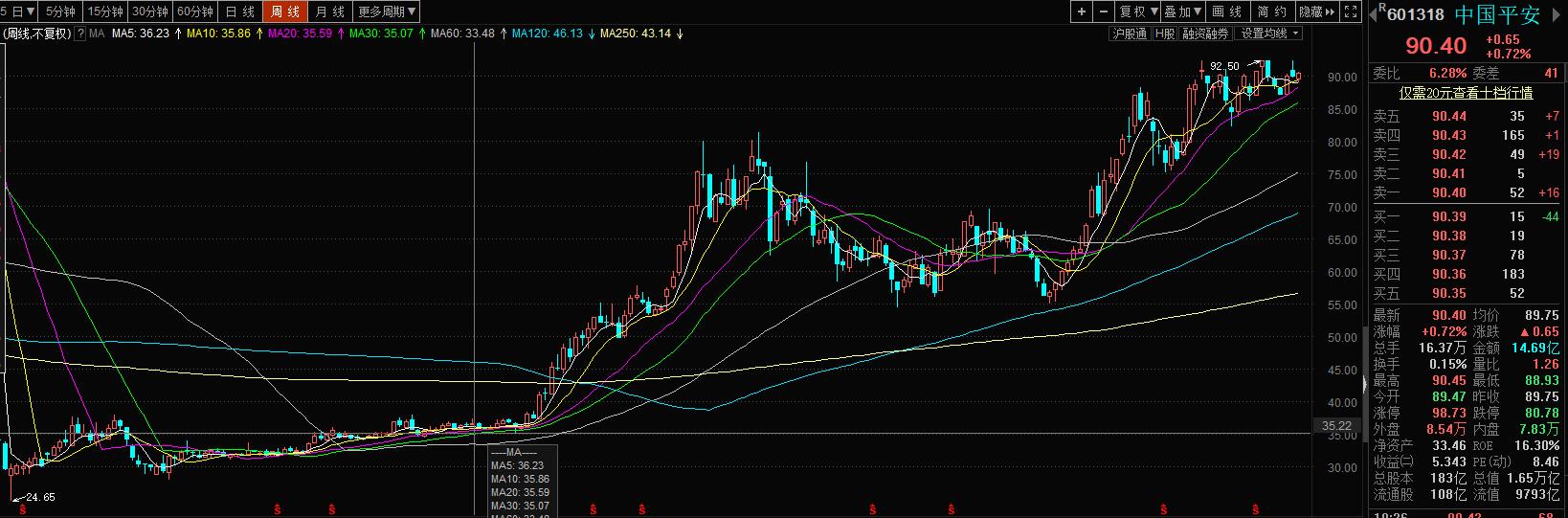Screen dimensions: 1568x518
Task: Open the 叠加 overlay dropdown
Action: click(1183, 11)
